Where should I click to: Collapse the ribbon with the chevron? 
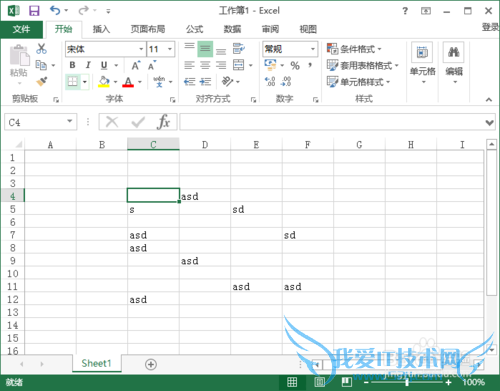[489, 100]
